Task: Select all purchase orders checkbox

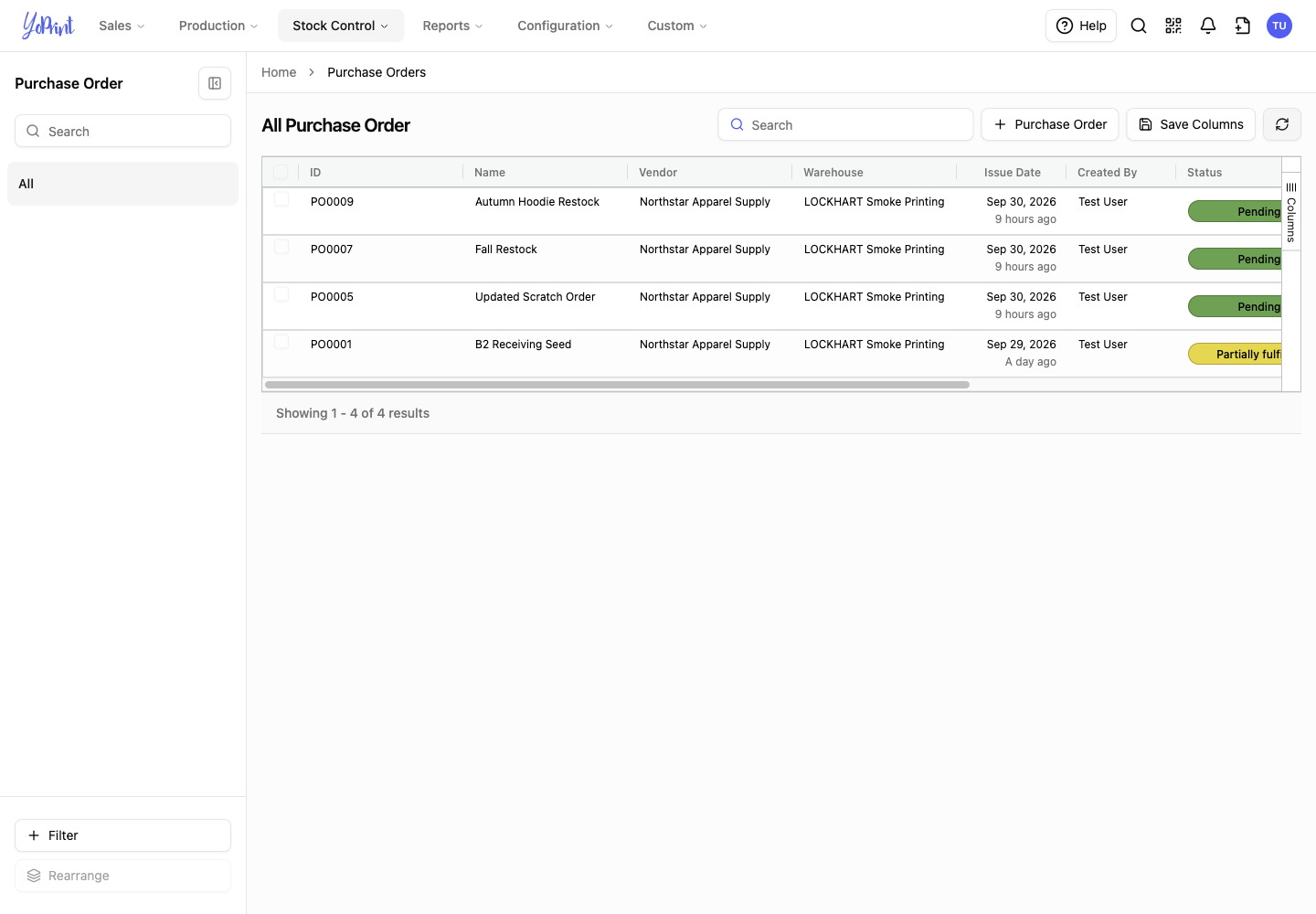Action: click(281, 172)
